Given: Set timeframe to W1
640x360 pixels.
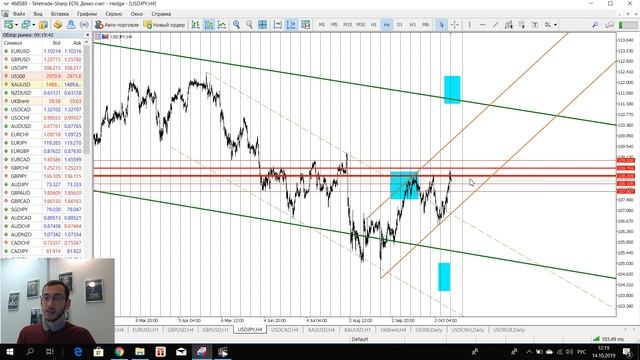Looking at the screenshot, I should (413, 25).
